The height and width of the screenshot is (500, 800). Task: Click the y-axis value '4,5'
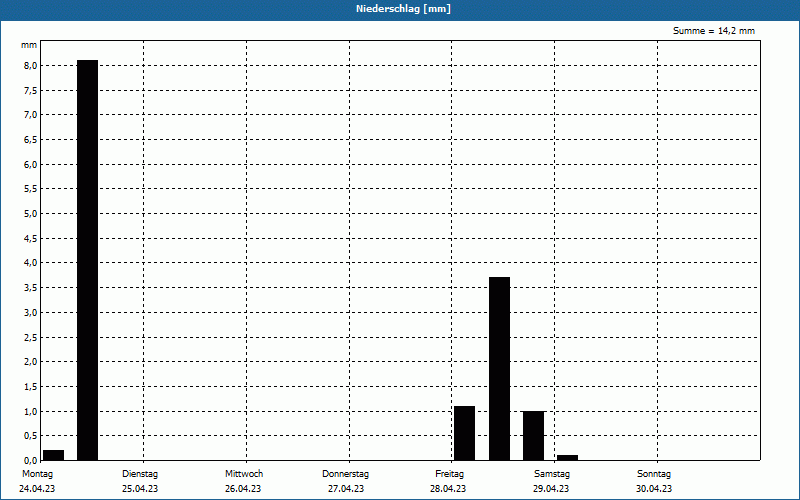click(x=30, y=238)
